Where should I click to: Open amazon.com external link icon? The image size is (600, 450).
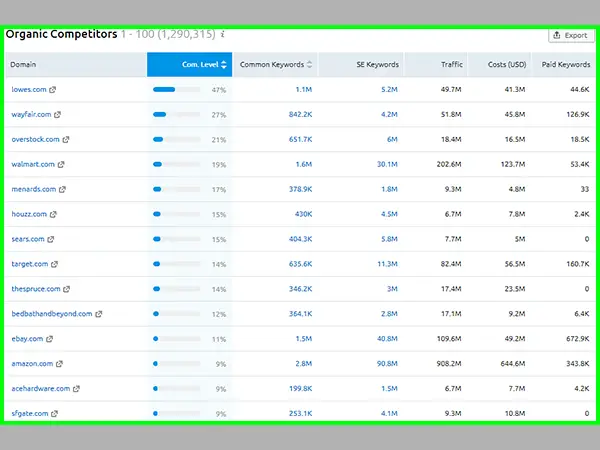59,364
